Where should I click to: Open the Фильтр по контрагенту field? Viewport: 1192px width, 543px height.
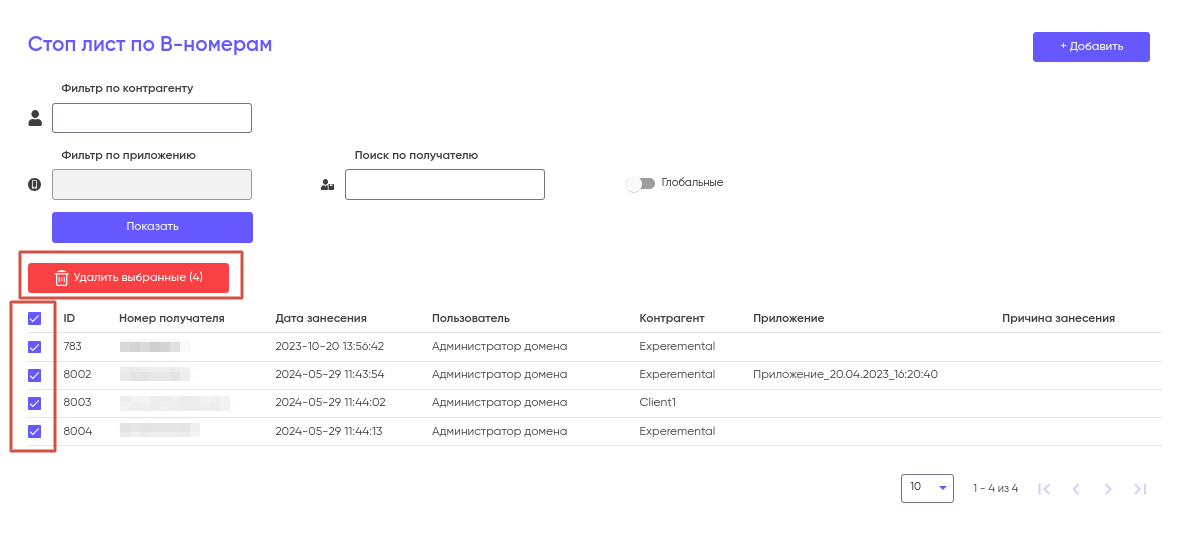click(152, 118)
